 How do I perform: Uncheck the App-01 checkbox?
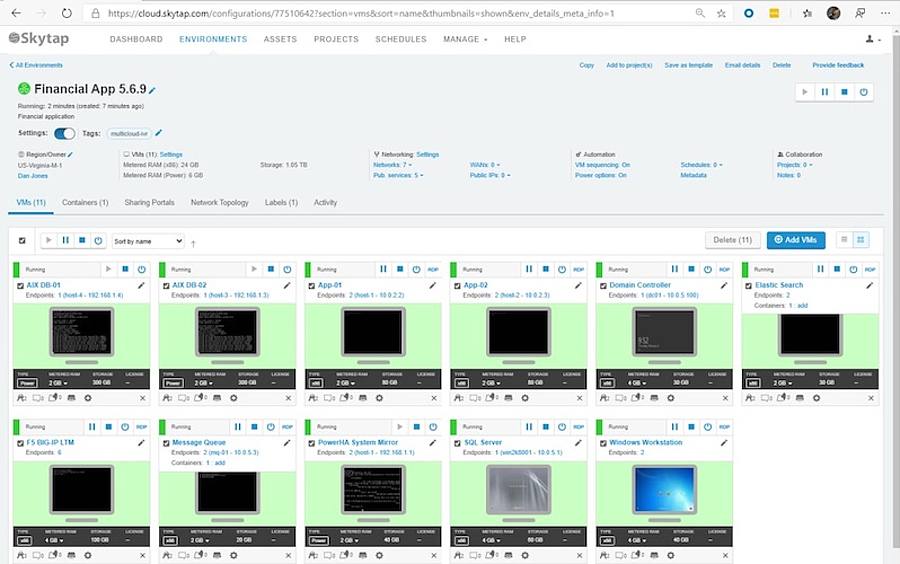312,286
